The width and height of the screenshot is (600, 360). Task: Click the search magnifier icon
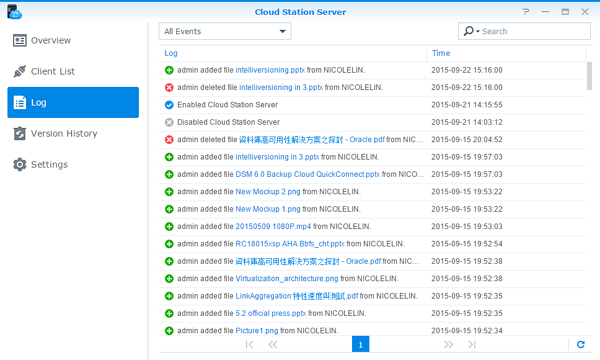pos(468,31)
